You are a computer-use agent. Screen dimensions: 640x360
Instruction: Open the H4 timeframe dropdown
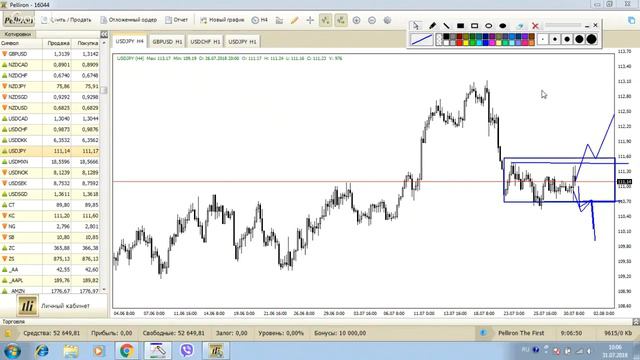(x=260, y=20)
